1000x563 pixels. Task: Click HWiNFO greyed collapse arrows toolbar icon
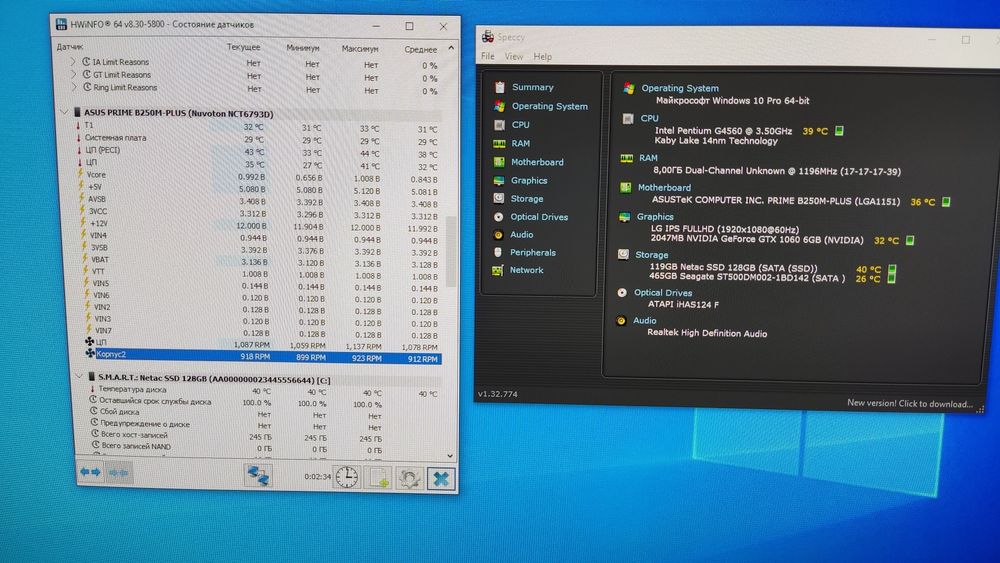click(x=119, y=472)
